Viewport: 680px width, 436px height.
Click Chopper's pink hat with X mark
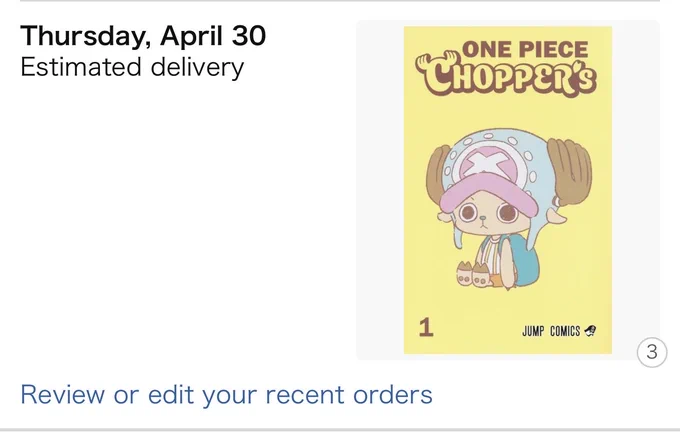[x=488, y=182]
